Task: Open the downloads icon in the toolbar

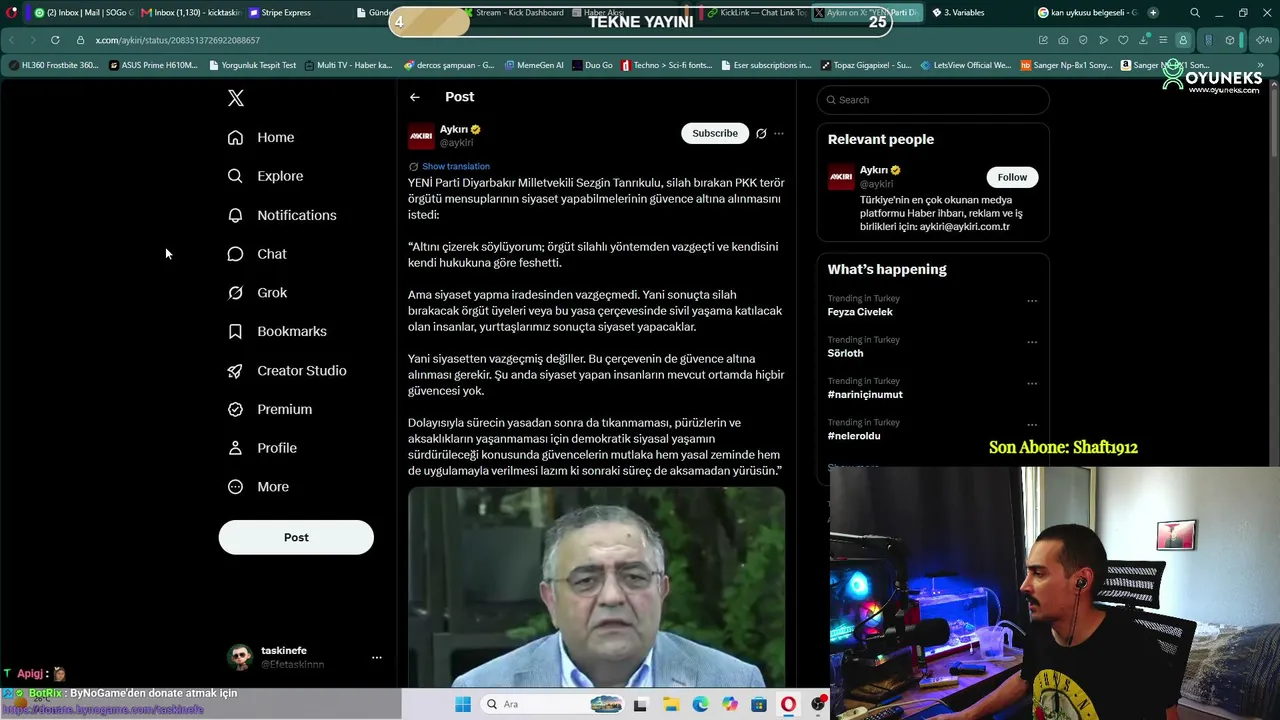Action: (x=1144, y=40)
